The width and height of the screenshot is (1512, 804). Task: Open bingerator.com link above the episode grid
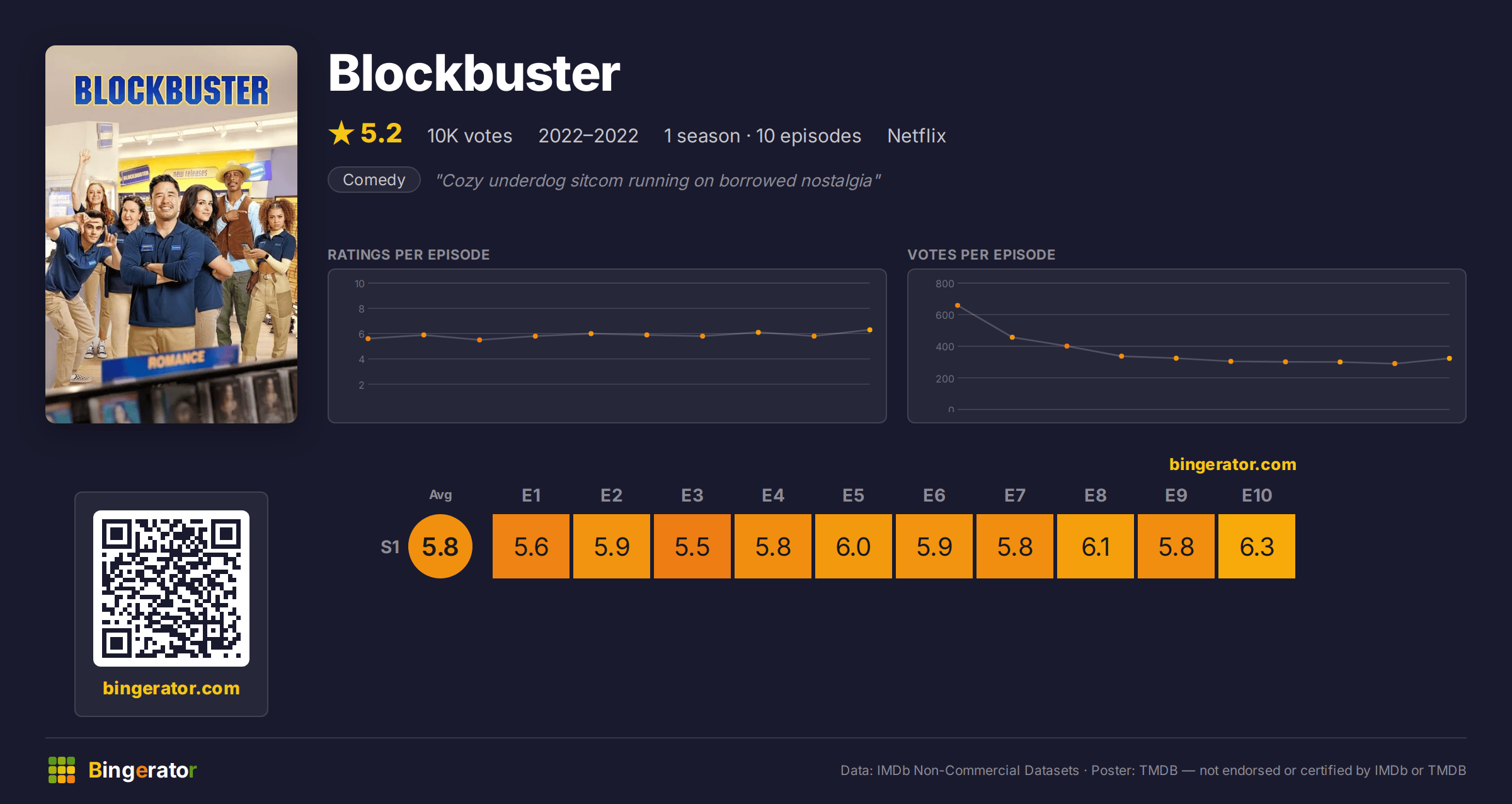tap(1233, 464)
